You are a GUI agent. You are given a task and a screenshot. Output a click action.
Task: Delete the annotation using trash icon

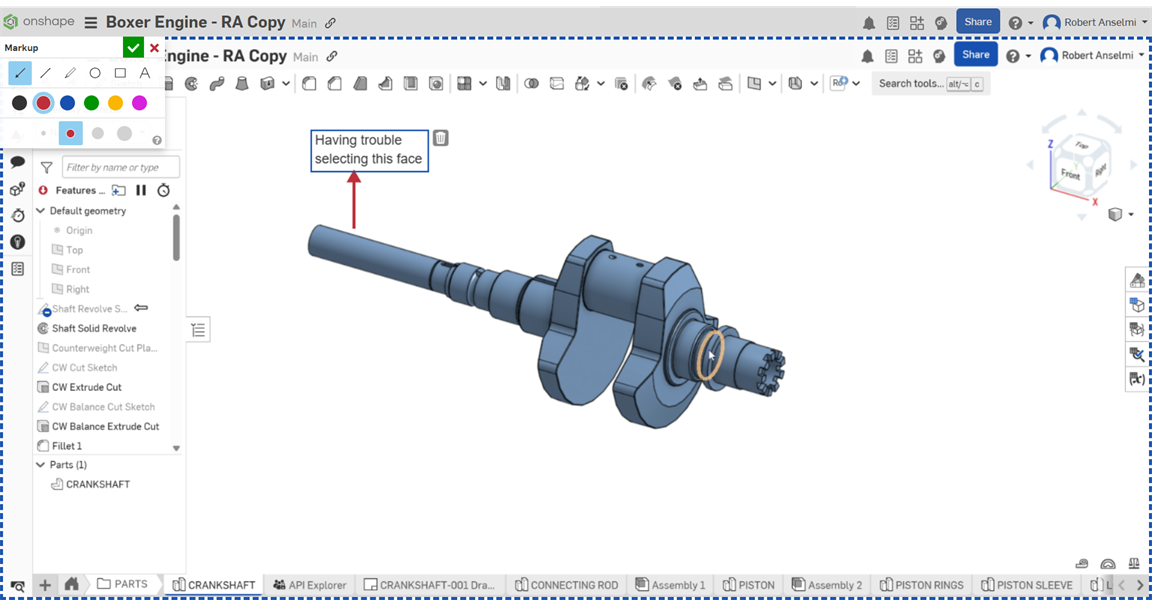(440, 138)
